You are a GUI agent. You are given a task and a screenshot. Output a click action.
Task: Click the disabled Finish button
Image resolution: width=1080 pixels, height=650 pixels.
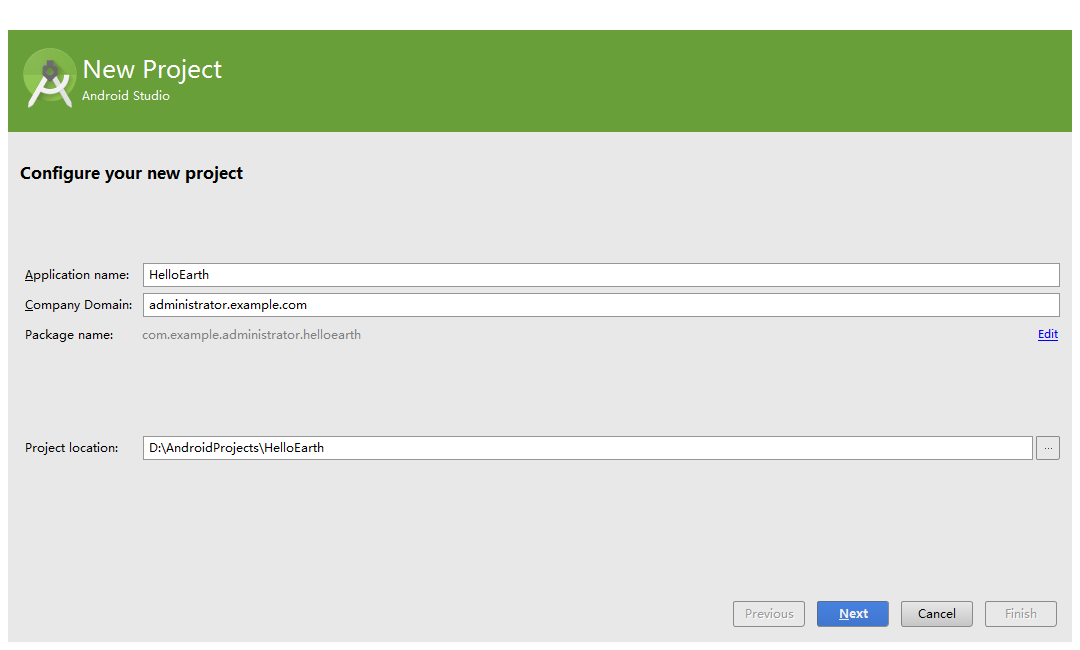[x=1021, y=614]
